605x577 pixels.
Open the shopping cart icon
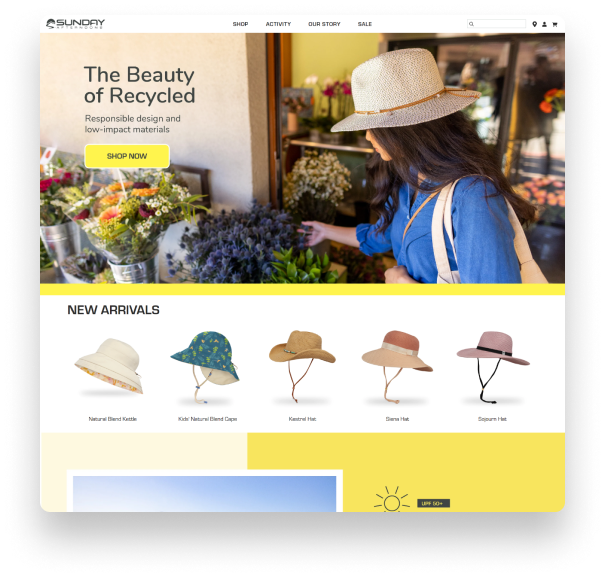point(555,24)
